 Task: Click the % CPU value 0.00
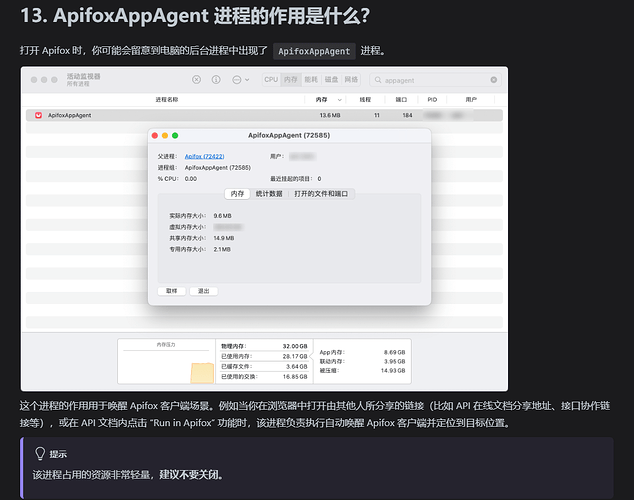point(191,179)
